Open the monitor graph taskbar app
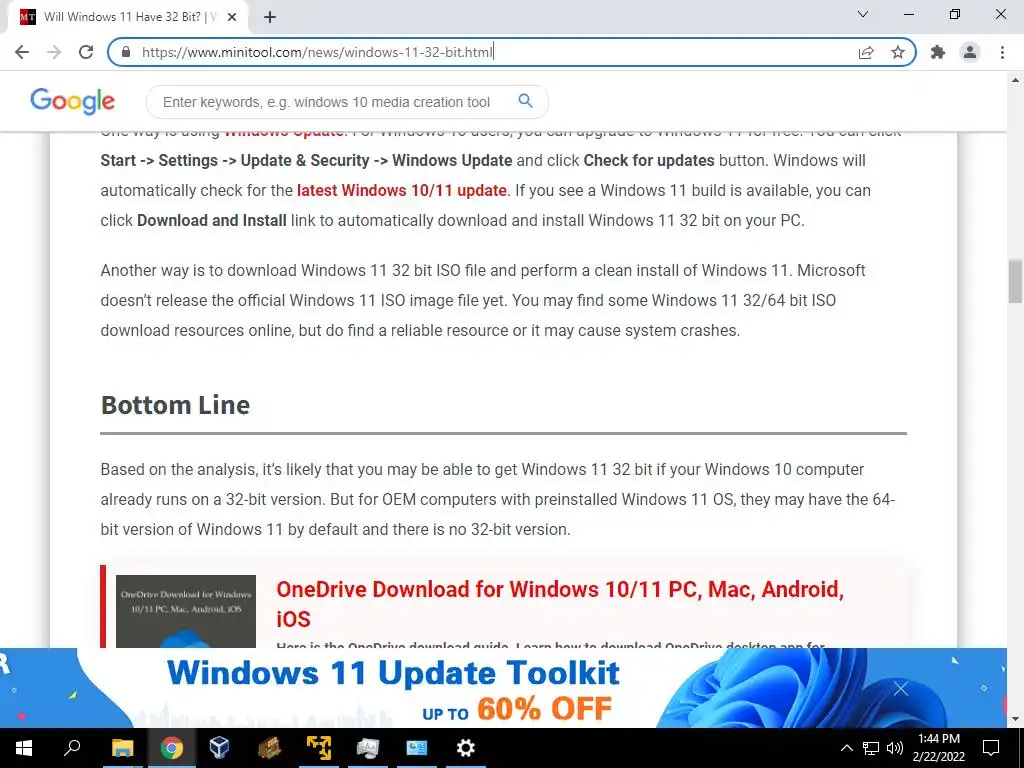 click(368, 748)
